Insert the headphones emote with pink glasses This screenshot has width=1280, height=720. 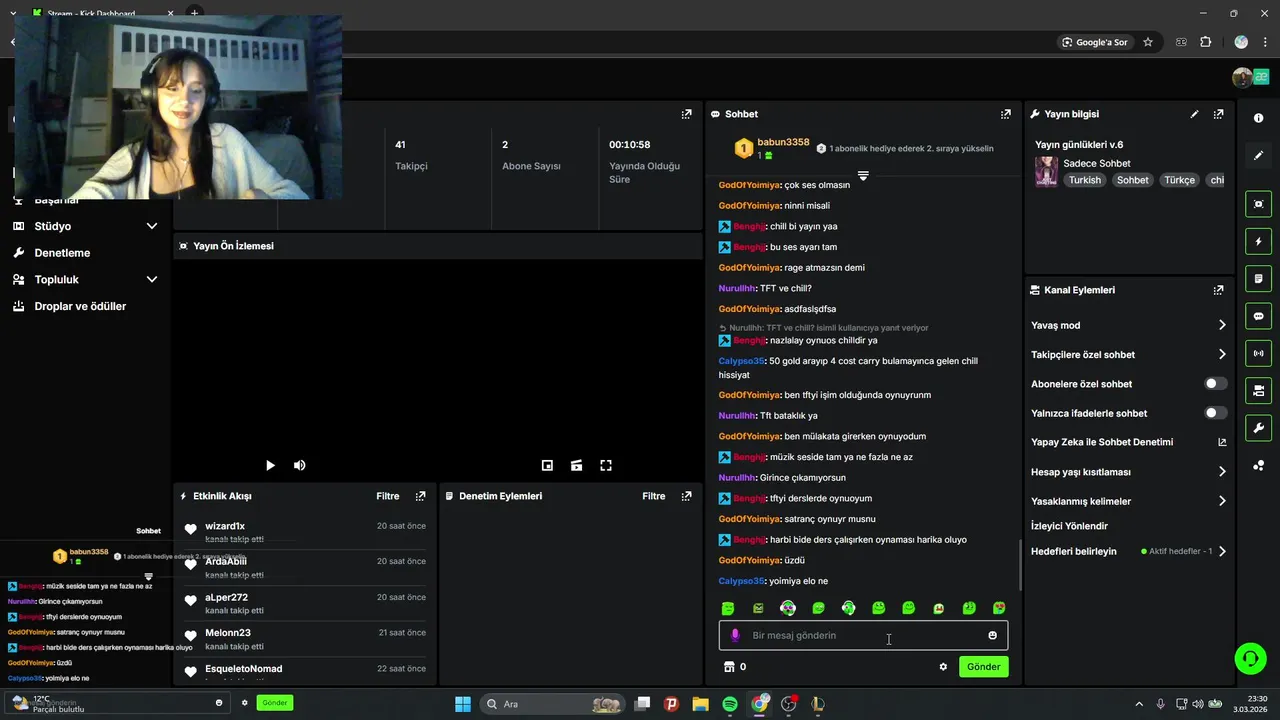[788, 608]
